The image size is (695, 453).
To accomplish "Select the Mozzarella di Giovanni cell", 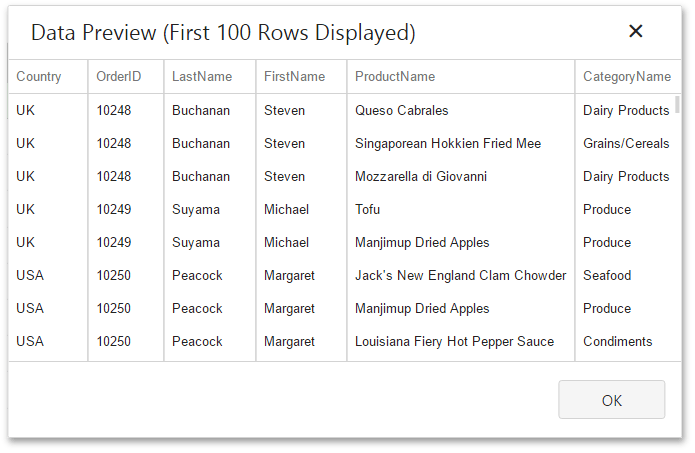I will click(421, 177).
